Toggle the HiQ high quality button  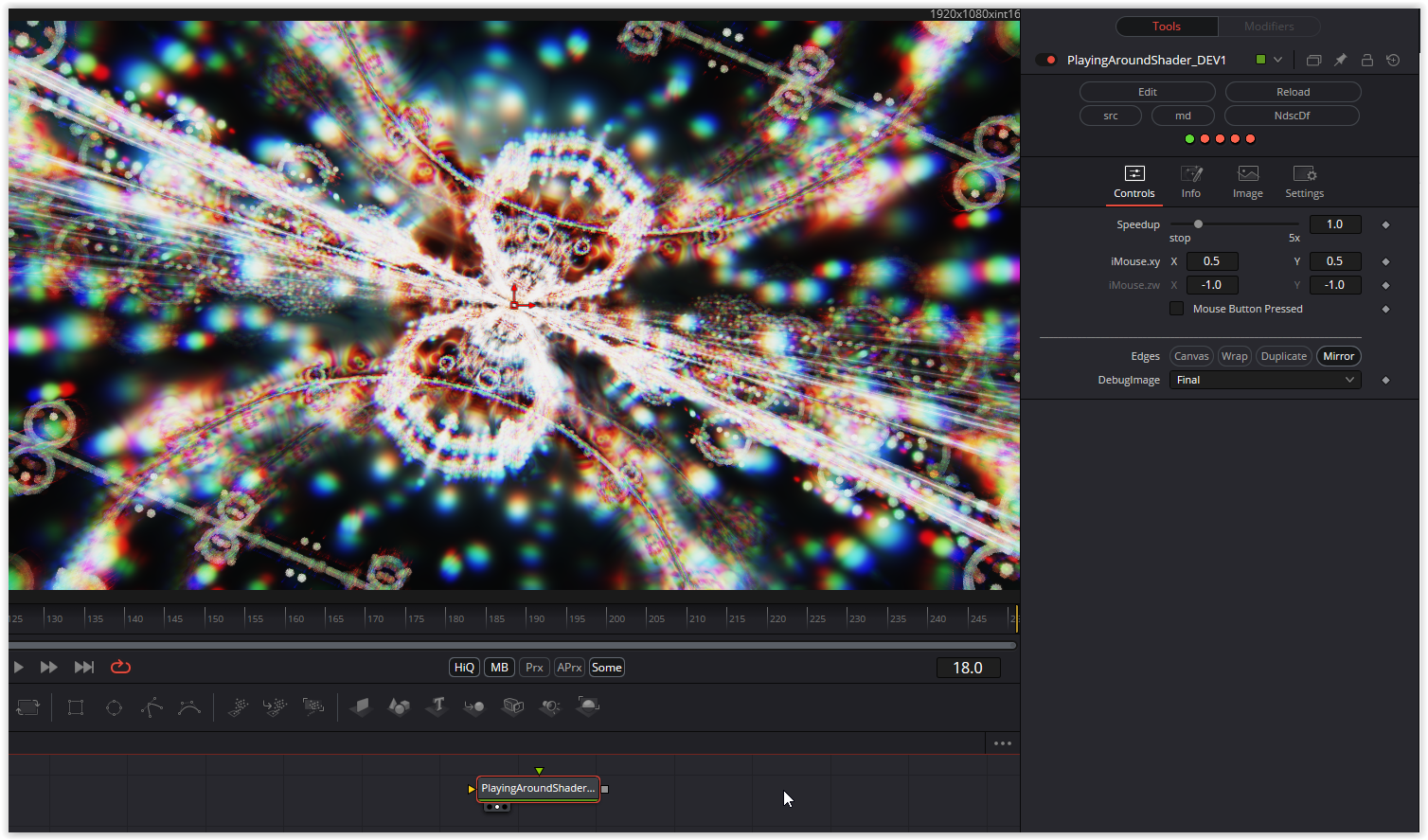pos(464,668)
